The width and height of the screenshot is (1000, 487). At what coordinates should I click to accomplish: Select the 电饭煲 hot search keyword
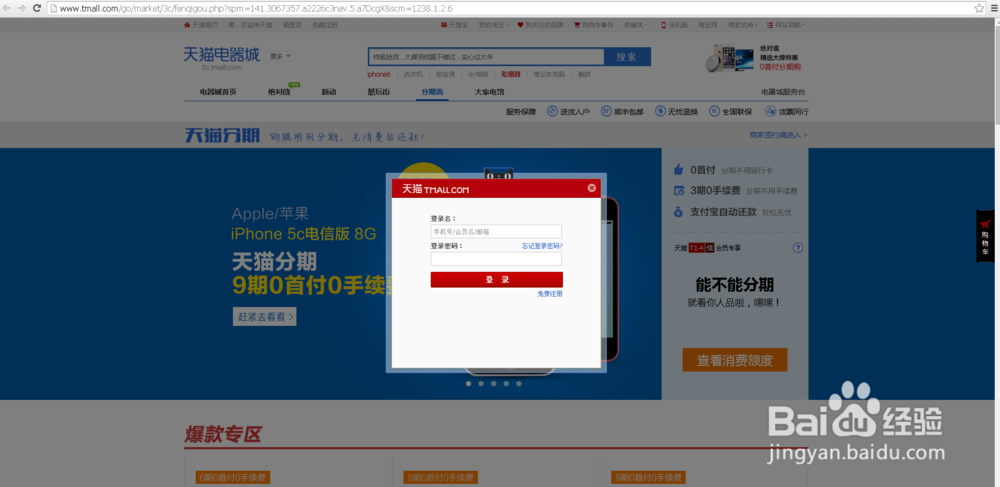(445, 75)
